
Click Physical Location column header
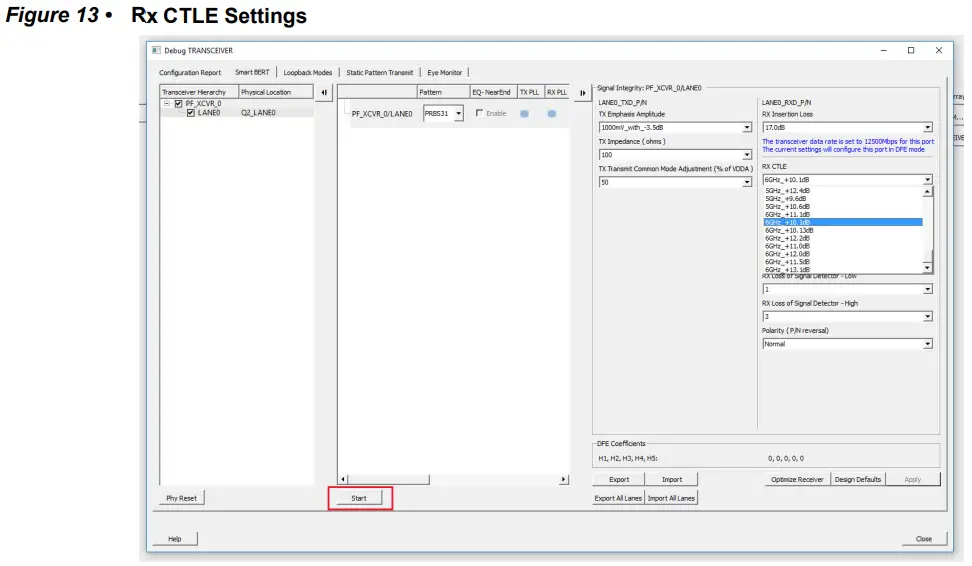(276, 92)
